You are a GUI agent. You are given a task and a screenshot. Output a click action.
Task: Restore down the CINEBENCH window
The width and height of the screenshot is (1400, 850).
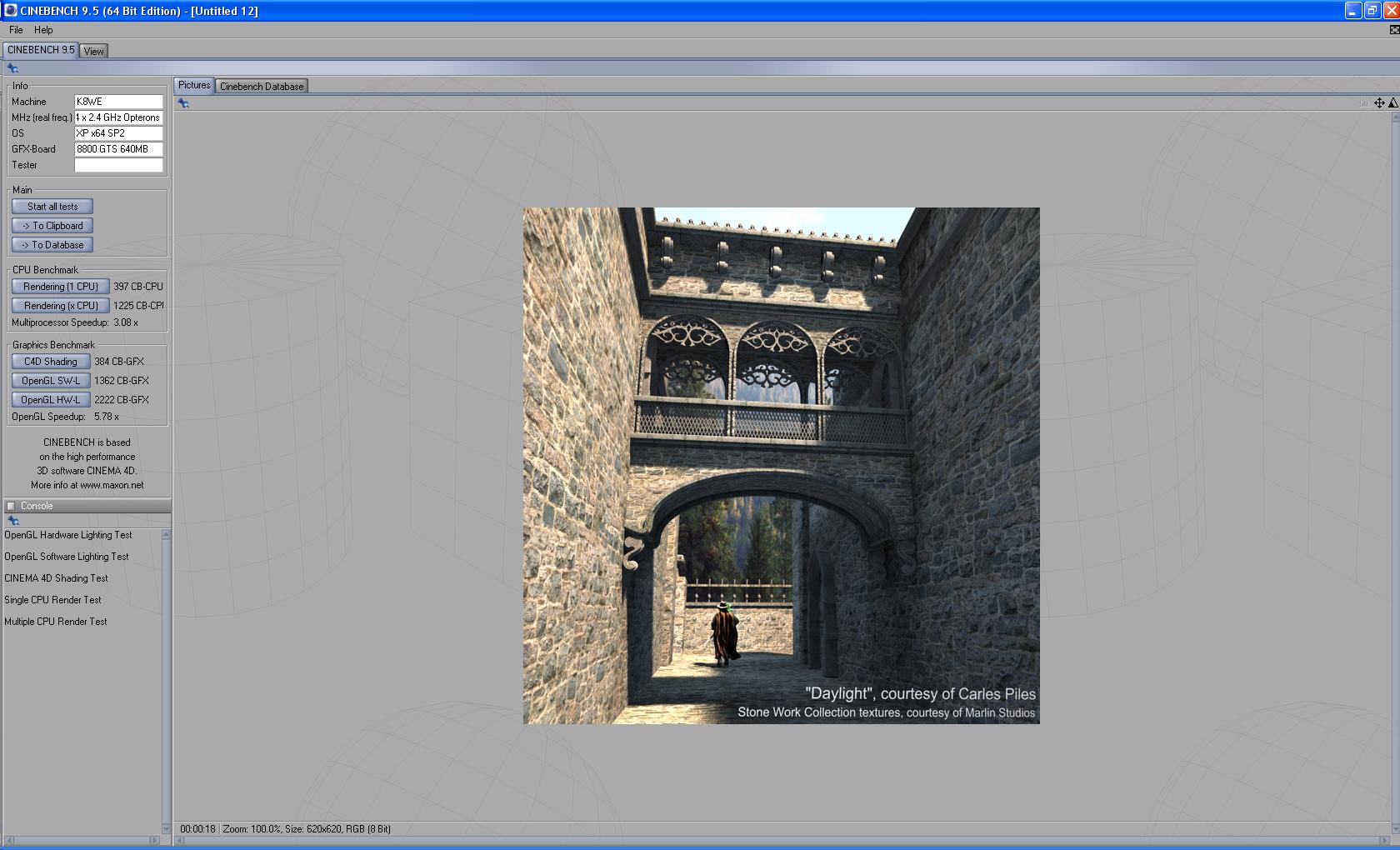pos(1372,11)
